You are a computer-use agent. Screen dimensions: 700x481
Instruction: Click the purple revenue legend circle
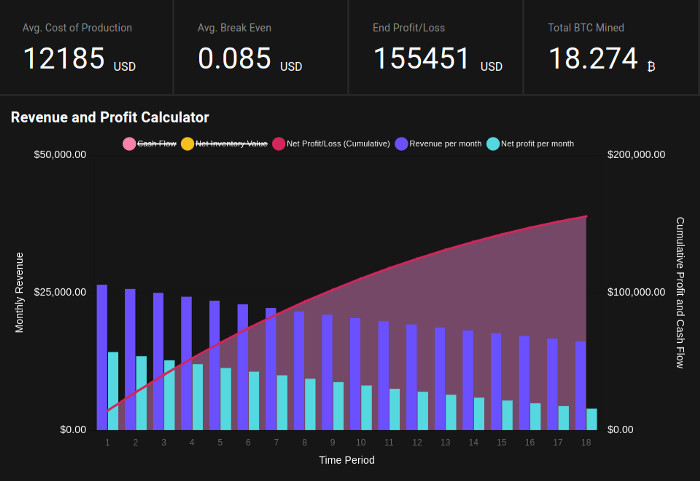pos(401,144)
